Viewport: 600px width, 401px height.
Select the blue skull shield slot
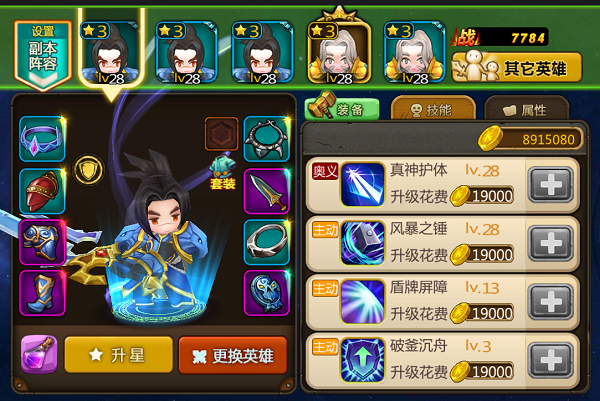pyautogui.click(x=267, y=293)
